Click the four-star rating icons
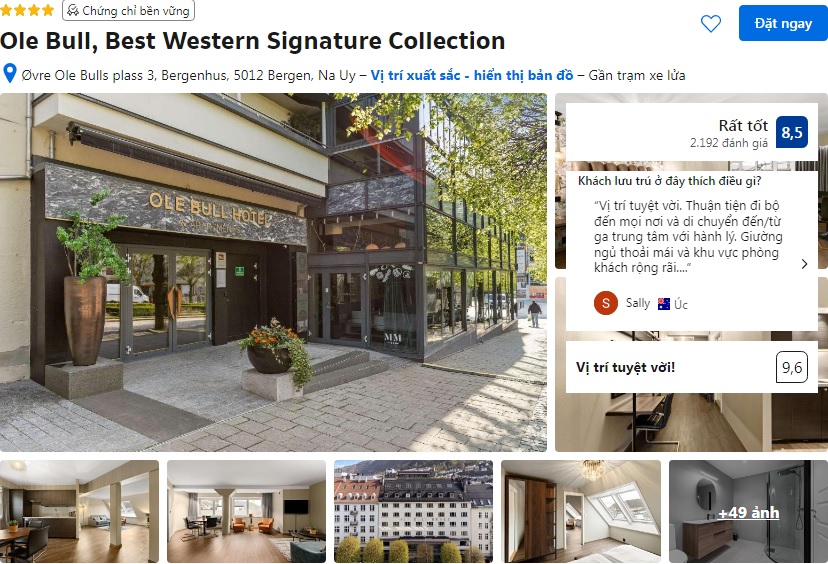 click(27, 10)
